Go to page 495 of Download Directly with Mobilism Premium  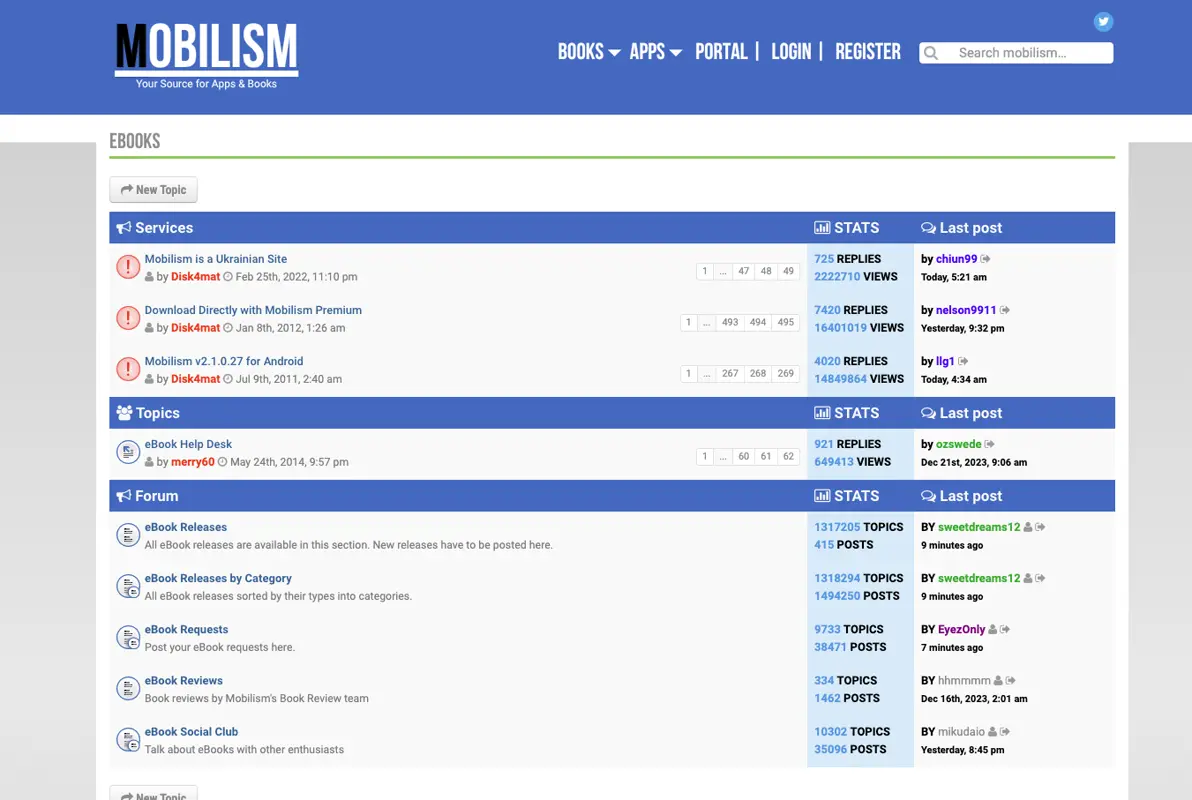tap(786, 322)
